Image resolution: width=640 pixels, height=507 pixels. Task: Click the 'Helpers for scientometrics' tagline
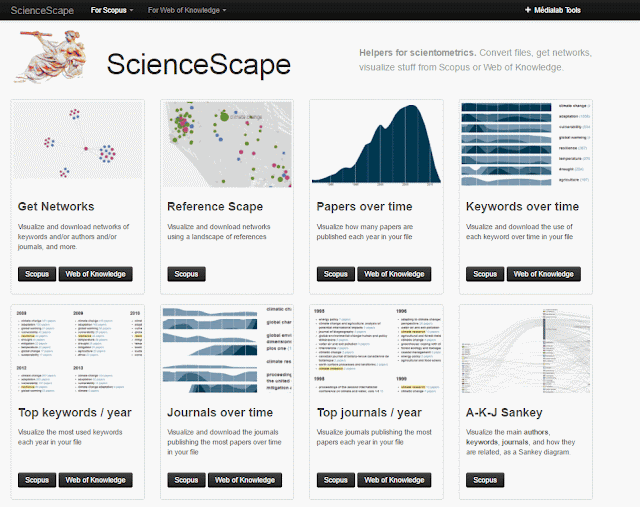[418, 53]
